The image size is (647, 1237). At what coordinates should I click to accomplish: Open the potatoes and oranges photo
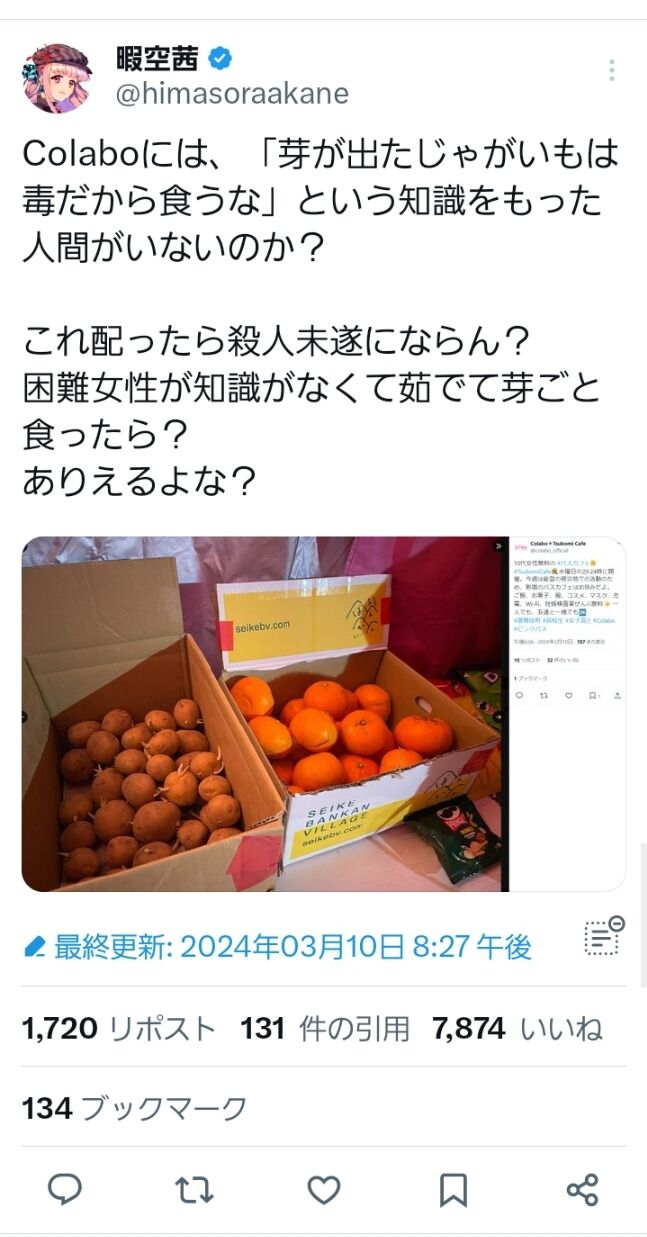261,714
